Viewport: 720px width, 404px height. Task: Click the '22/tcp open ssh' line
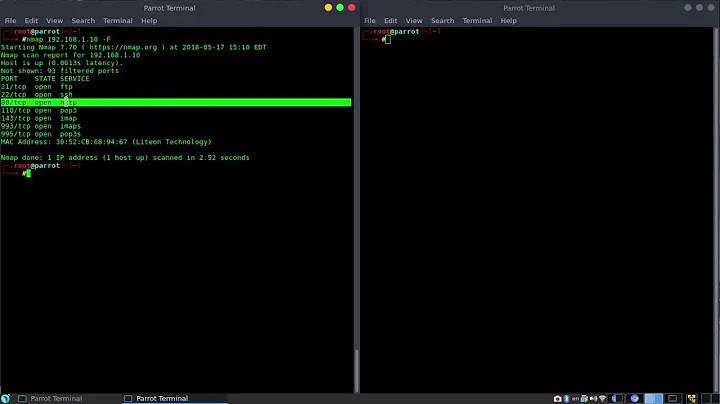tap(37, 95)
